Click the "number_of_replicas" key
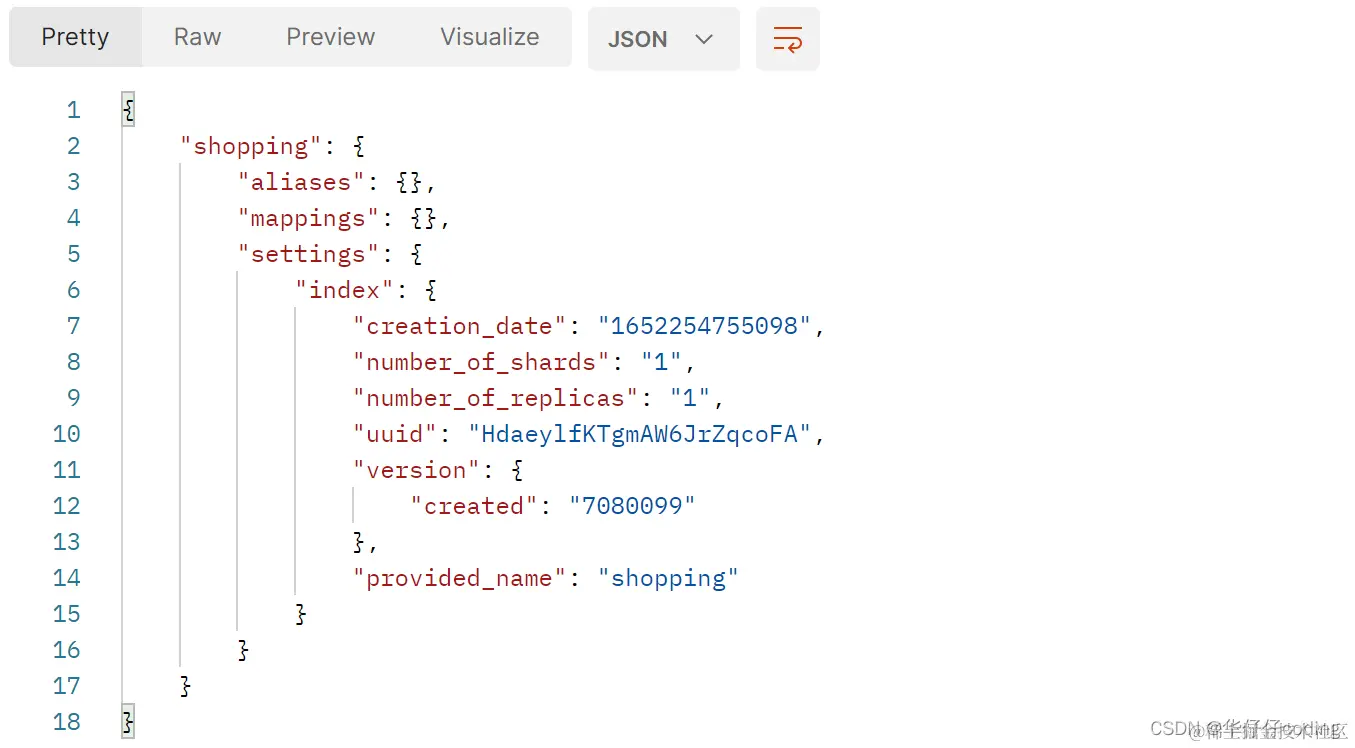Image resolution: width=1355 pixels, height=748 pixels. 497,398
